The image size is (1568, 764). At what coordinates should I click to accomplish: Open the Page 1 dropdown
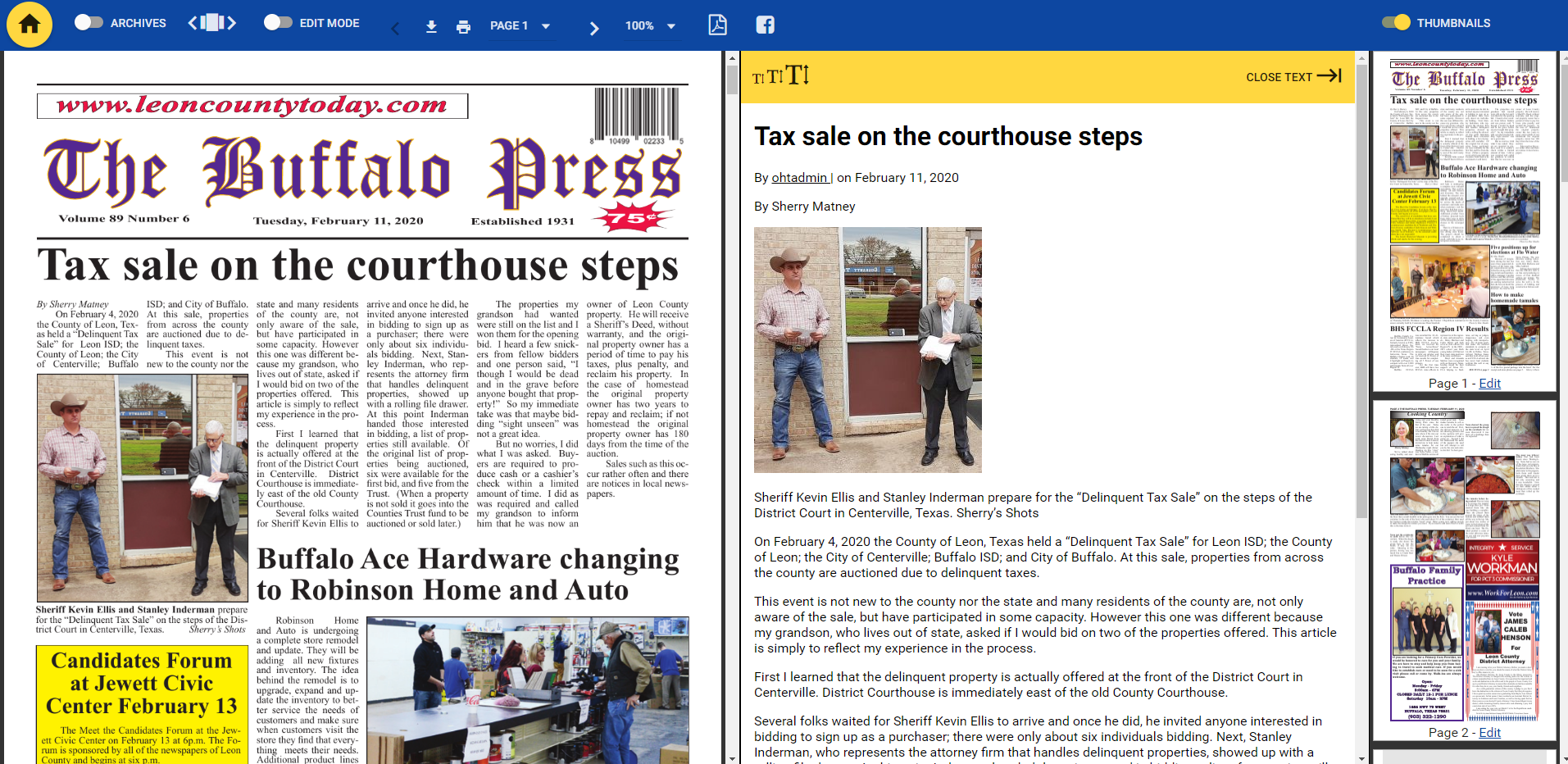(520, 26)
